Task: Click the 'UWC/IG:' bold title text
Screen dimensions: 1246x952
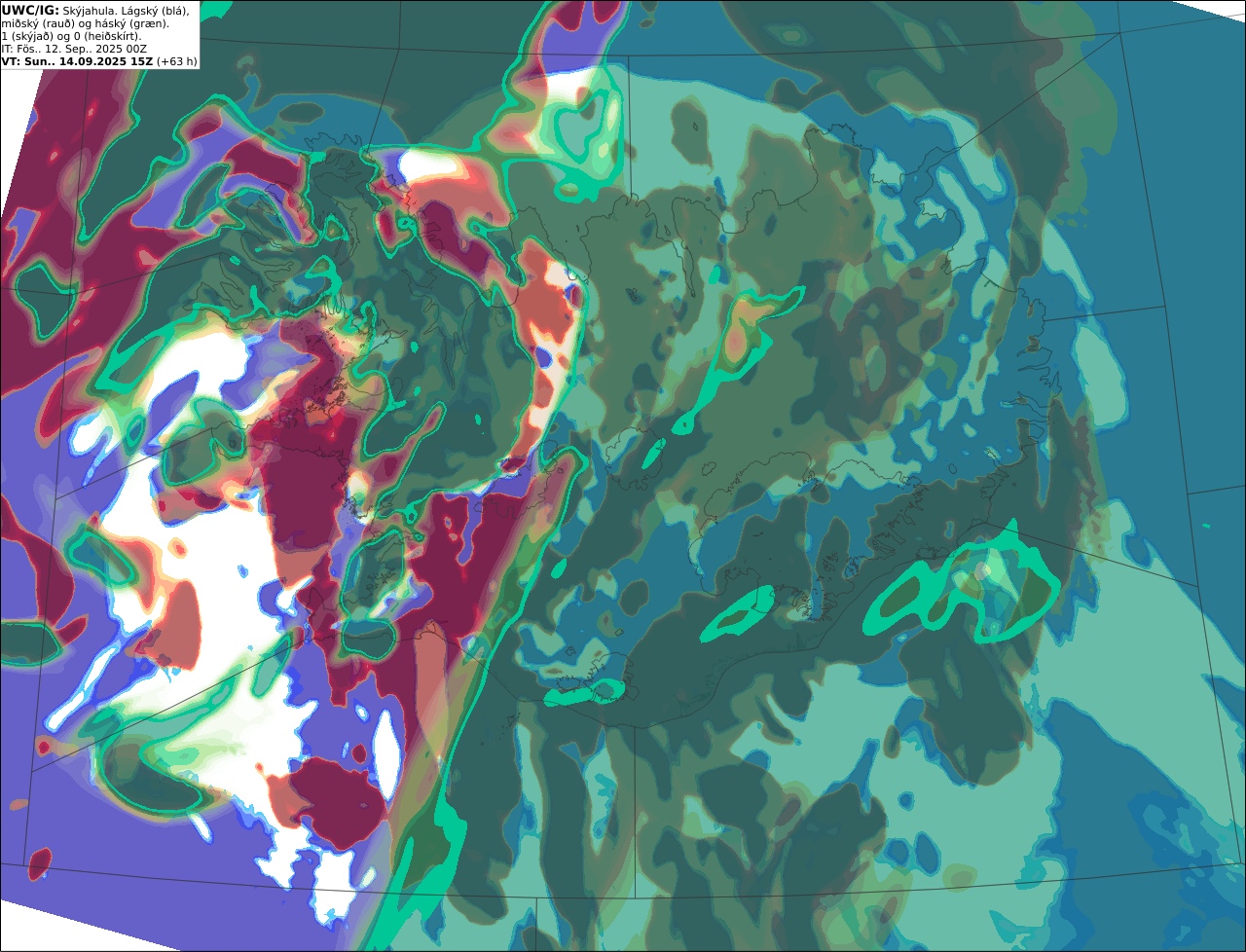Action: tap(30, 11)
